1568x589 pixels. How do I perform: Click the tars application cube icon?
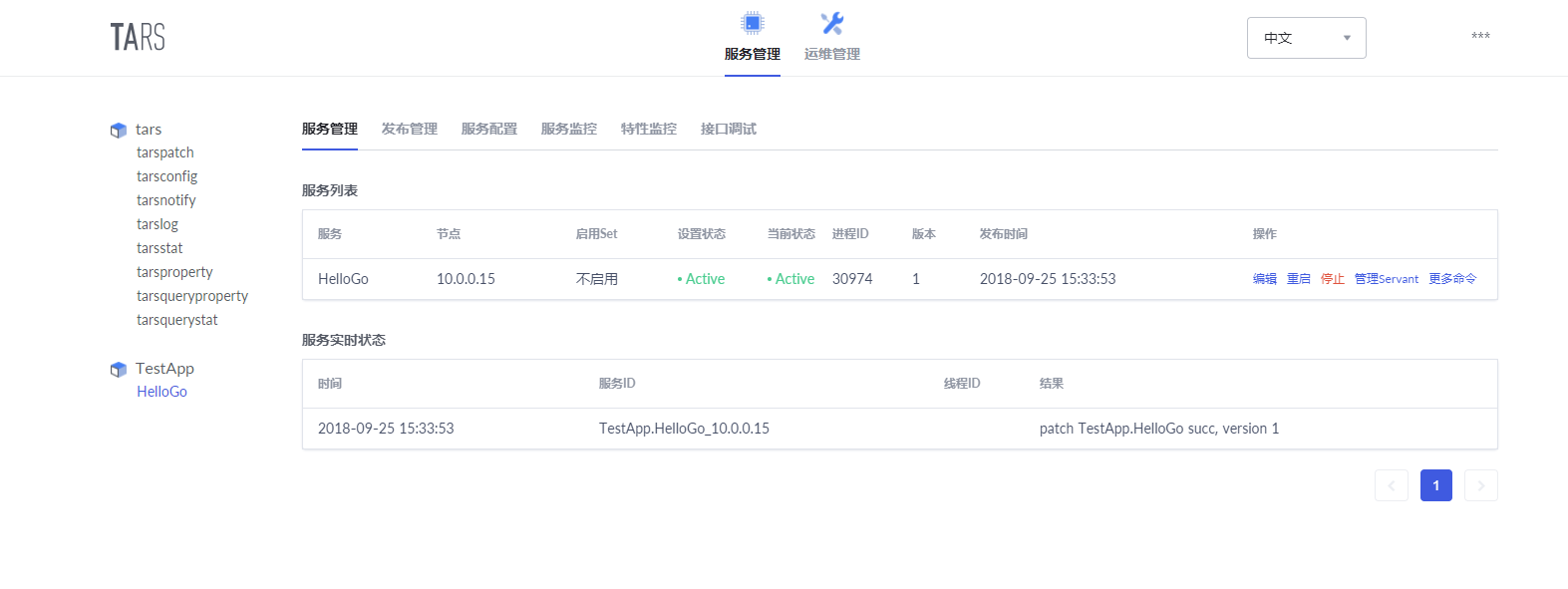(119, 131)
